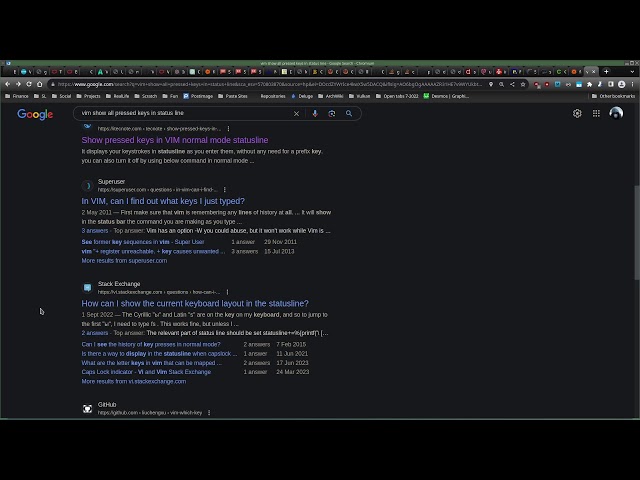Viewport: 640px width, 480px height.
Task: Open the Deluge bookmark
Action: coord(302,96)
